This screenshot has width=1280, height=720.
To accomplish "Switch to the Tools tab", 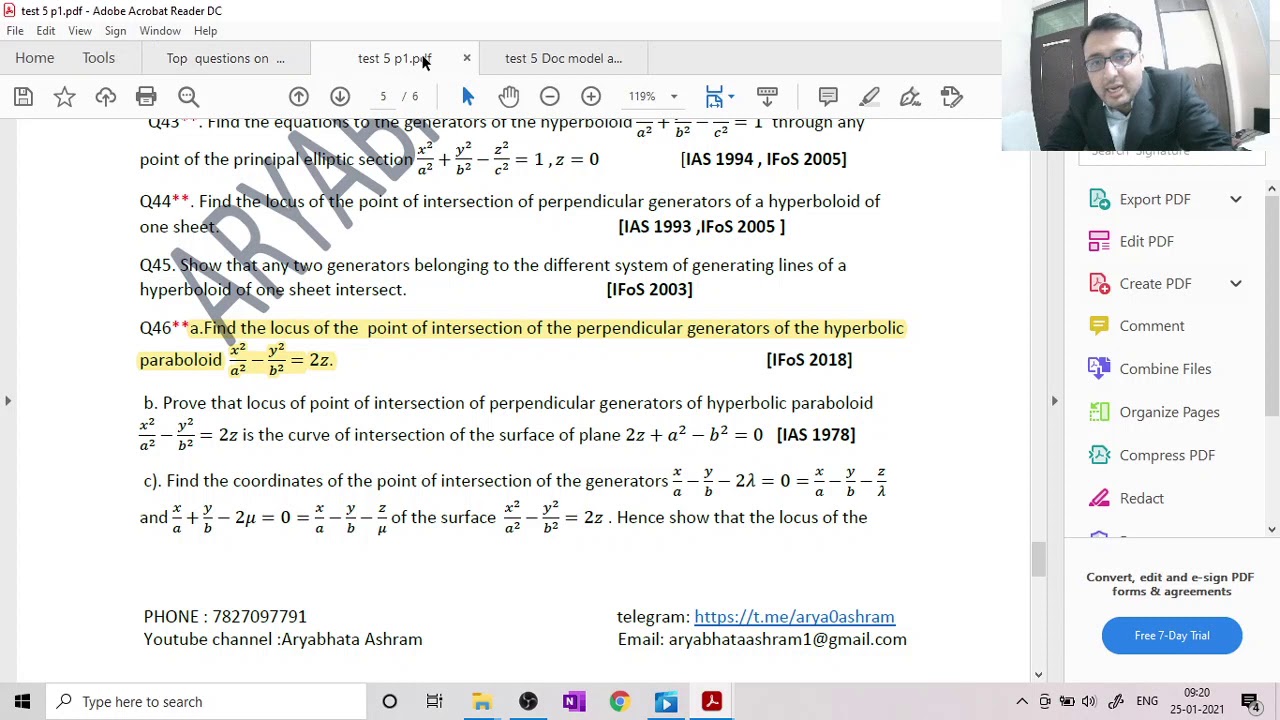I will (x=99, y=58).
